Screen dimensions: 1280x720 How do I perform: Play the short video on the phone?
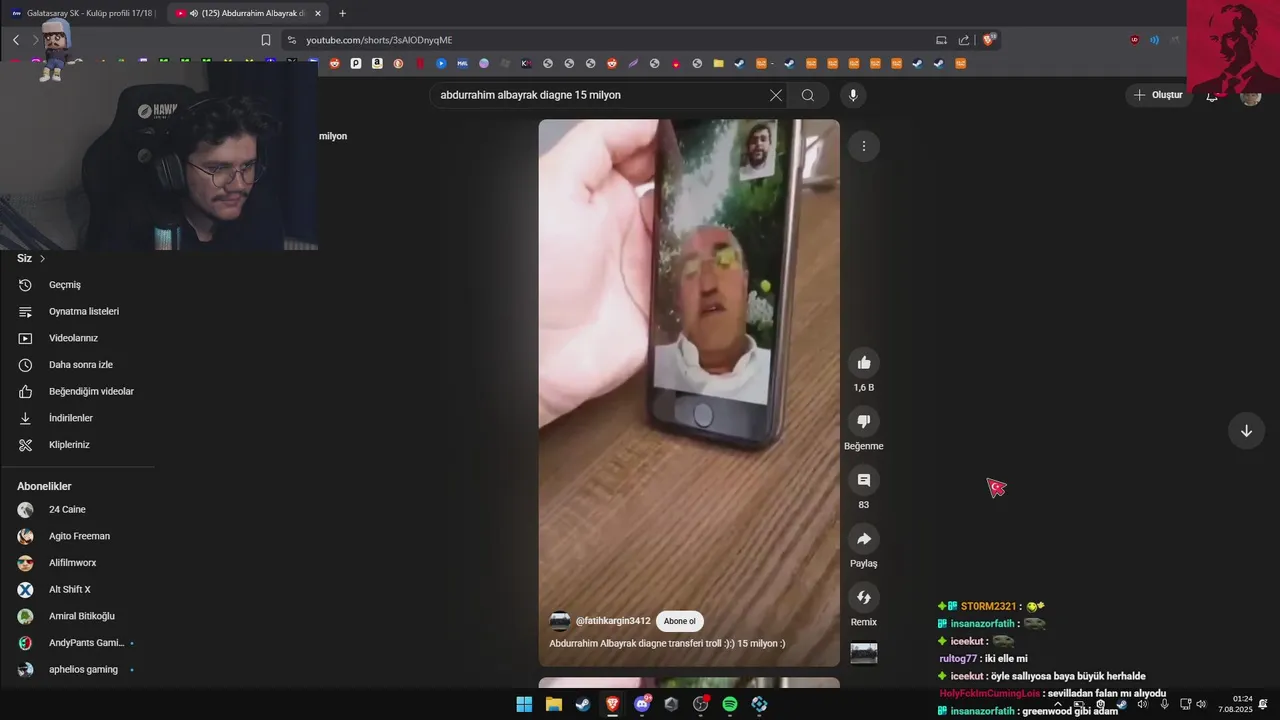(x=689, y=393)
